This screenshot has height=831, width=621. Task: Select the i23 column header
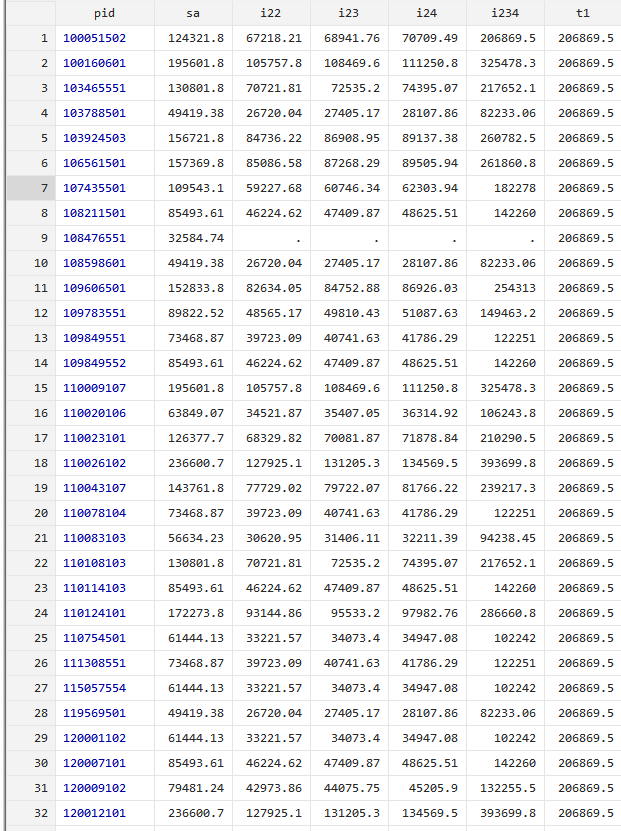coord(349,13)
